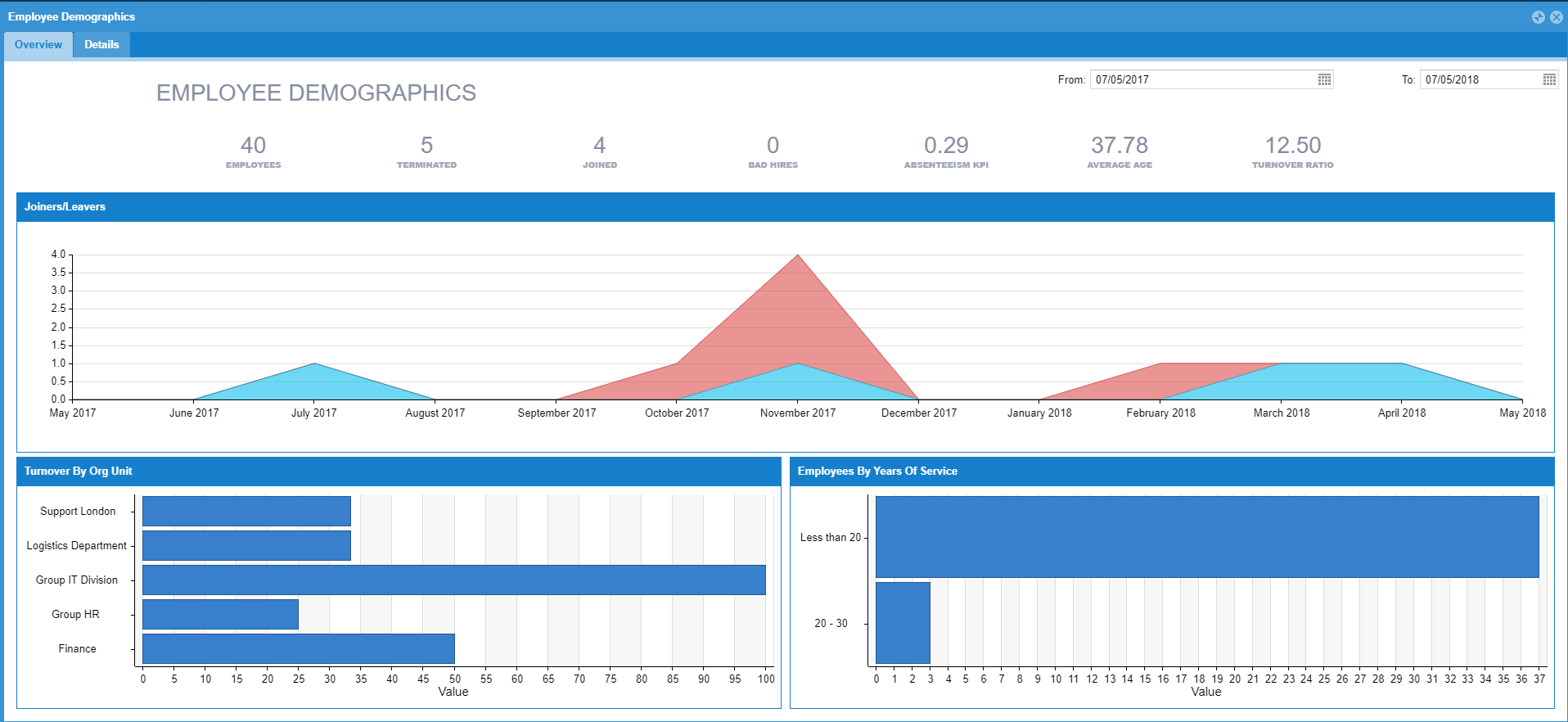1568x722 pixels.
Task: Click the Value label under service chart
Action: click(x=1206, y=693)
